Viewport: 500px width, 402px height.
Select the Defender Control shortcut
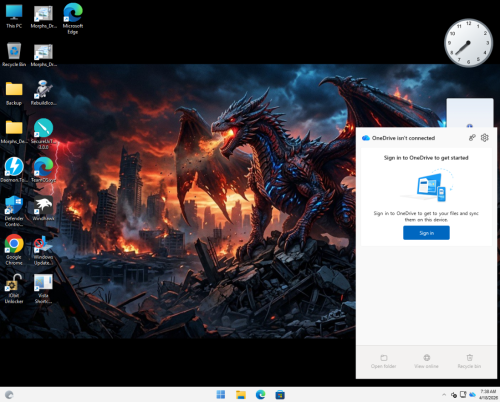(x=14, y=211)
